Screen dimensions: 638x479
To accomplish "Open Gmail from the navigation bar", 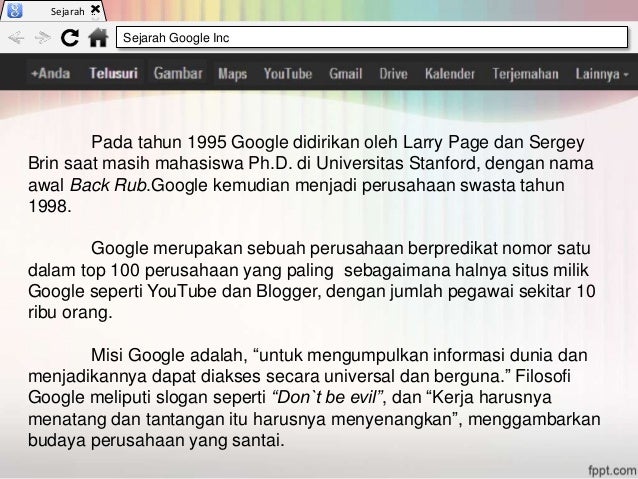I will (345, 74).
